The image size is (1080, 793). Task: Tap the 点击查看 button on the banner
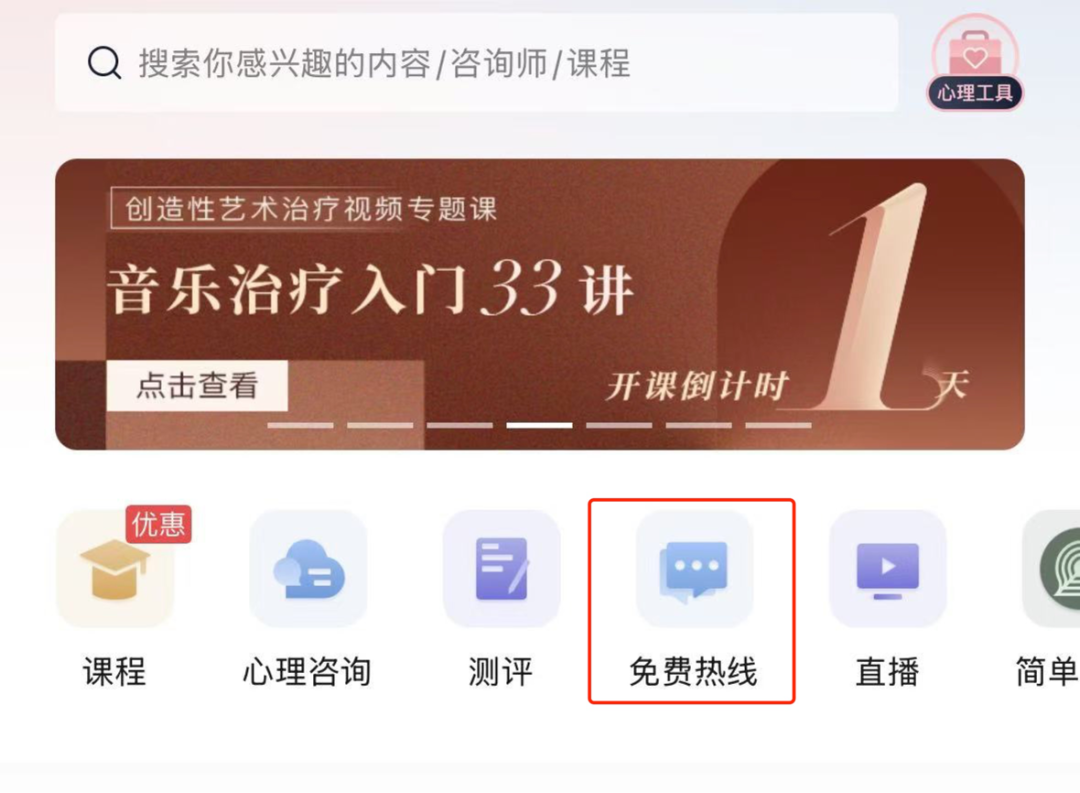tap(197, 386)
